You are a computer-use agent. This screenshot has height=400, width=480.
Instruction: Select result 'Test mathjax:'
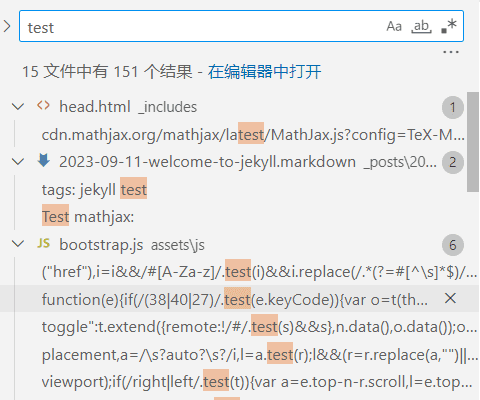tap(88, 217)
